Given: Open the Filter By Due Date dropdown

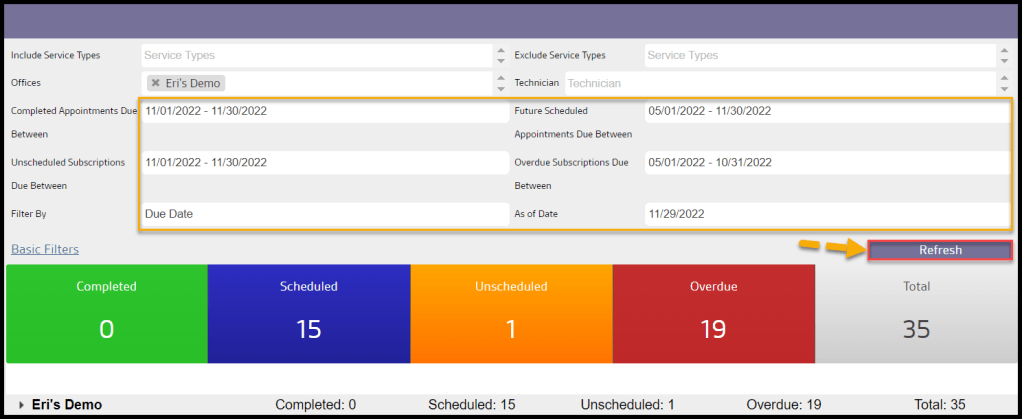Looking at the screenshot, I should (325, 214).
